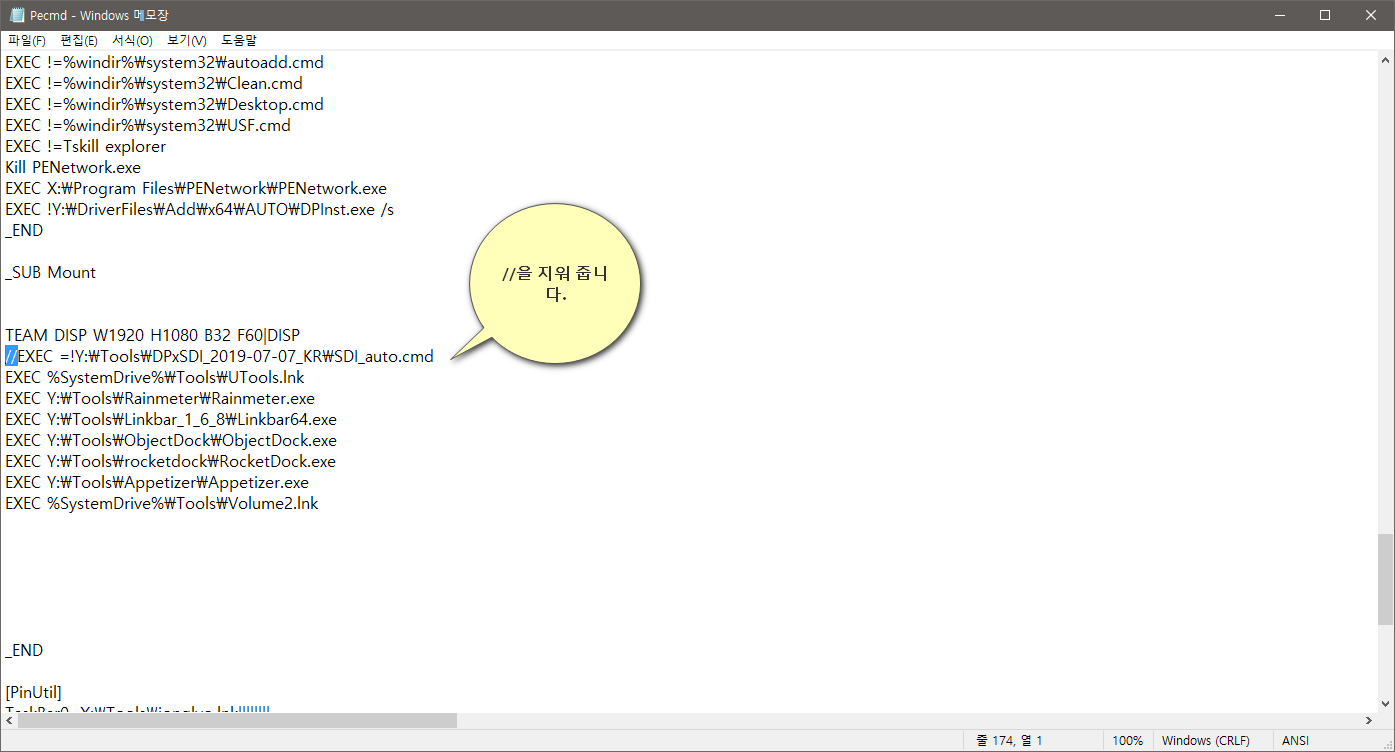Image resolution: width=1395 pixels, height=752 pixels.
Task: Click the vertical scrollbar up arrow
Action: coord(1385,60)
